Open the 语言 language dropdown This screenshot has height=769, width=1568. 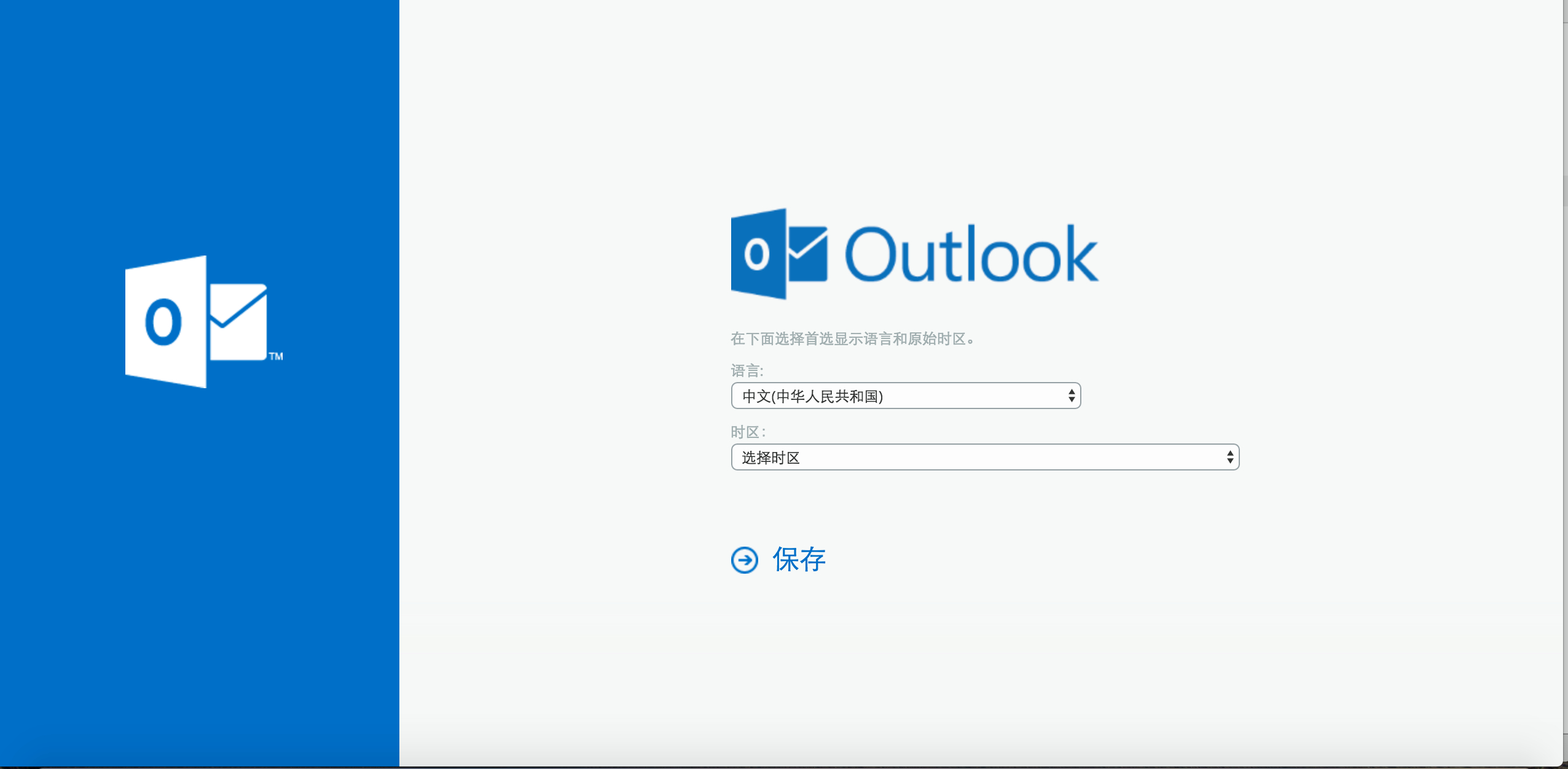pyautogui.click(x=906, y=396)
